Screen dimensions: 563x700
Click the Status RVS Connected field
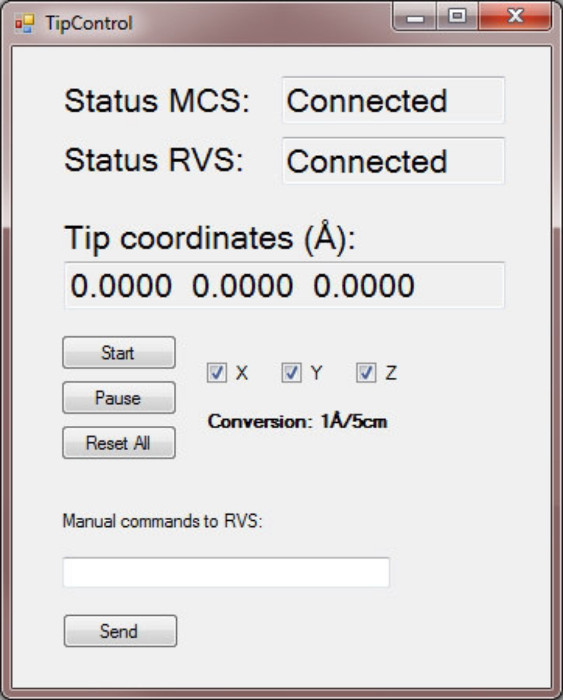393,161
